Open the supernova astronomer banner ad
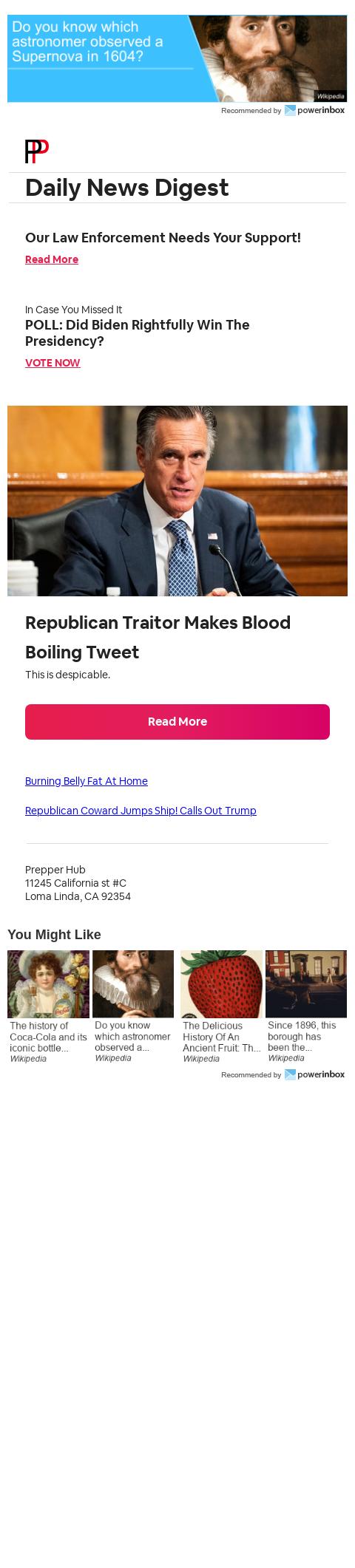 click(x=177, y=58)
